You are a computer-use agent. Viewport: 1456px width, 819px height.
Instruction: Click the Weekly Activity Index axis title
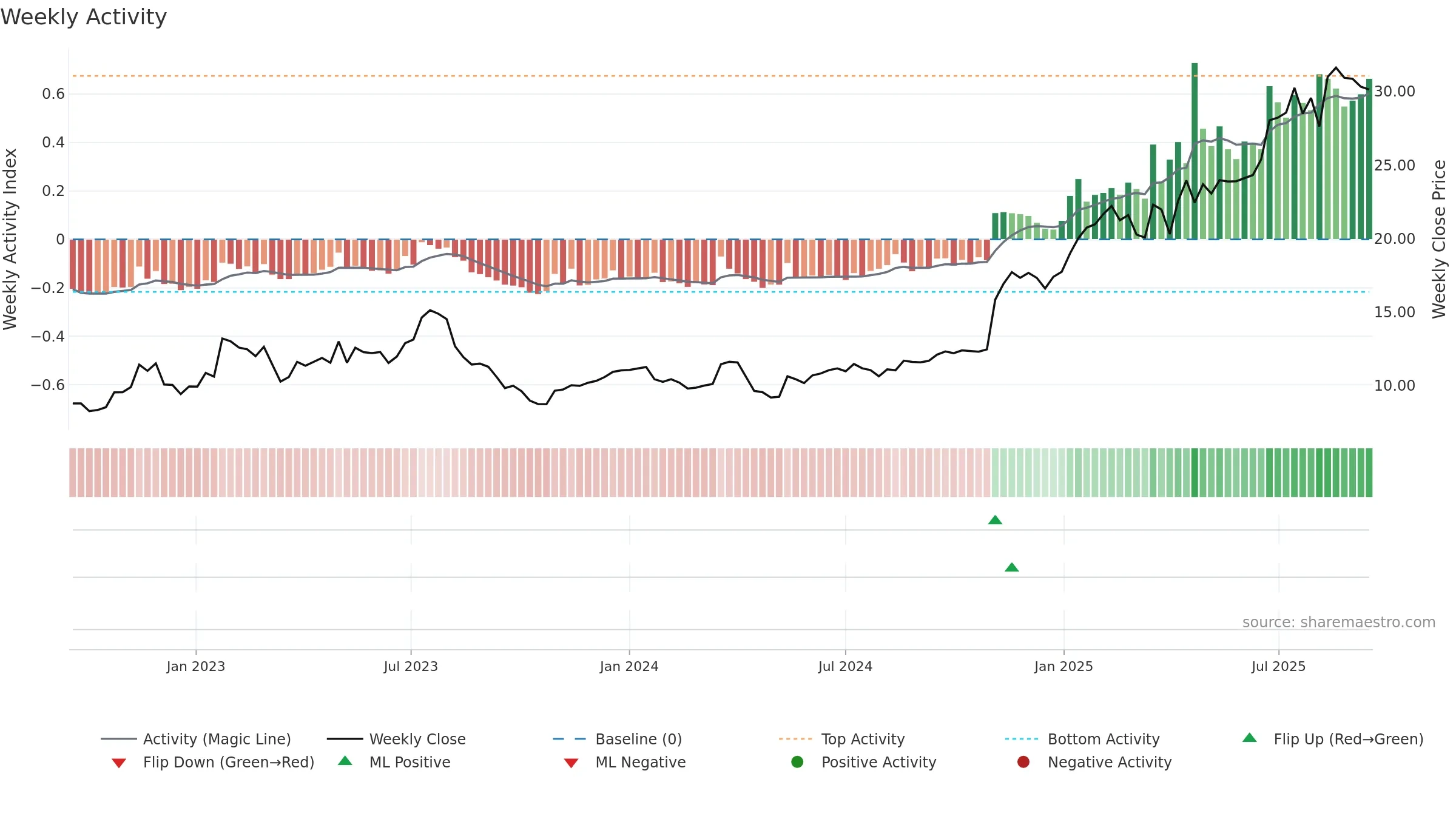click(x=10, y=239)
